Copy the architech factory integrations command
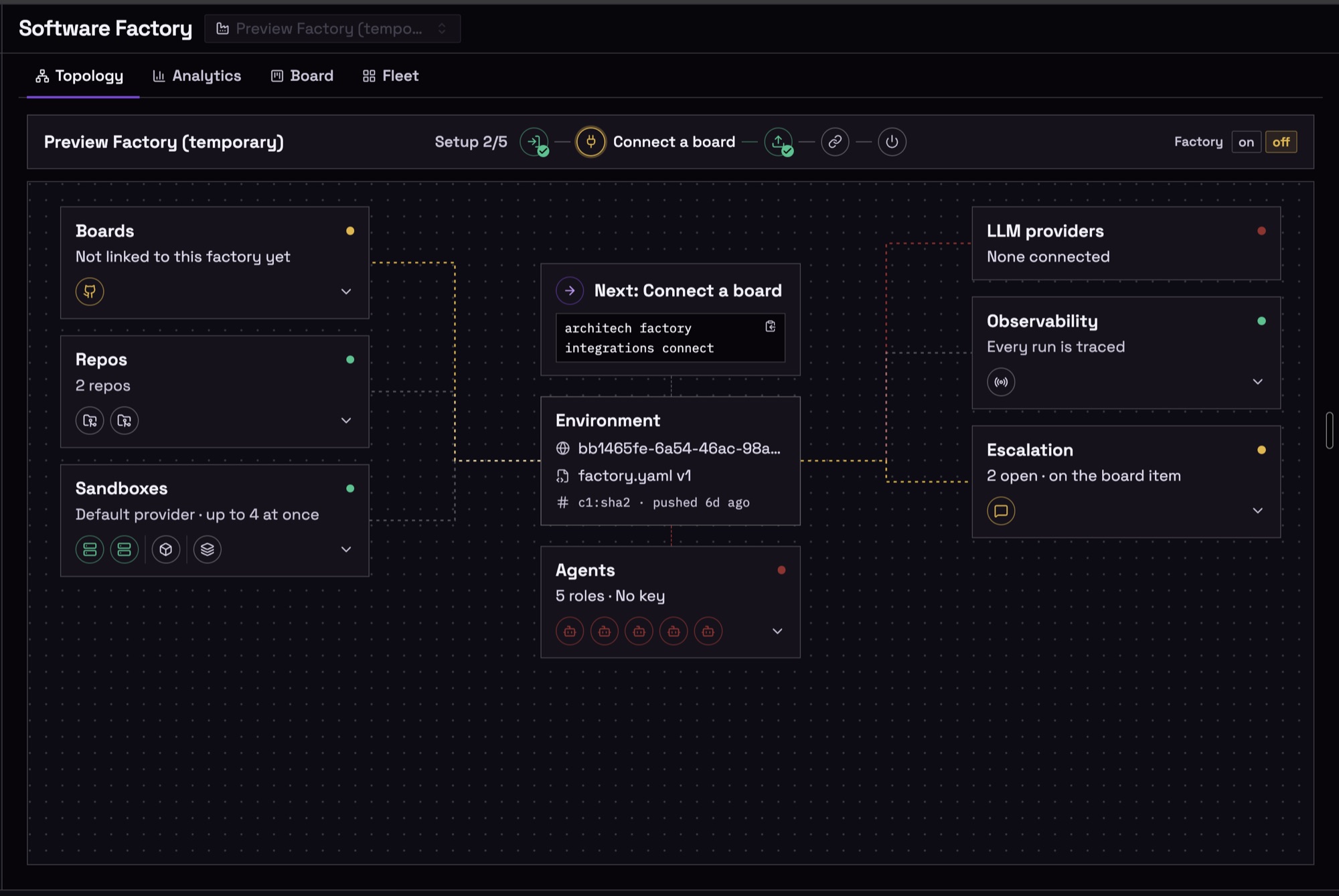Screen dimensions: 1339x896 point(771,327)
